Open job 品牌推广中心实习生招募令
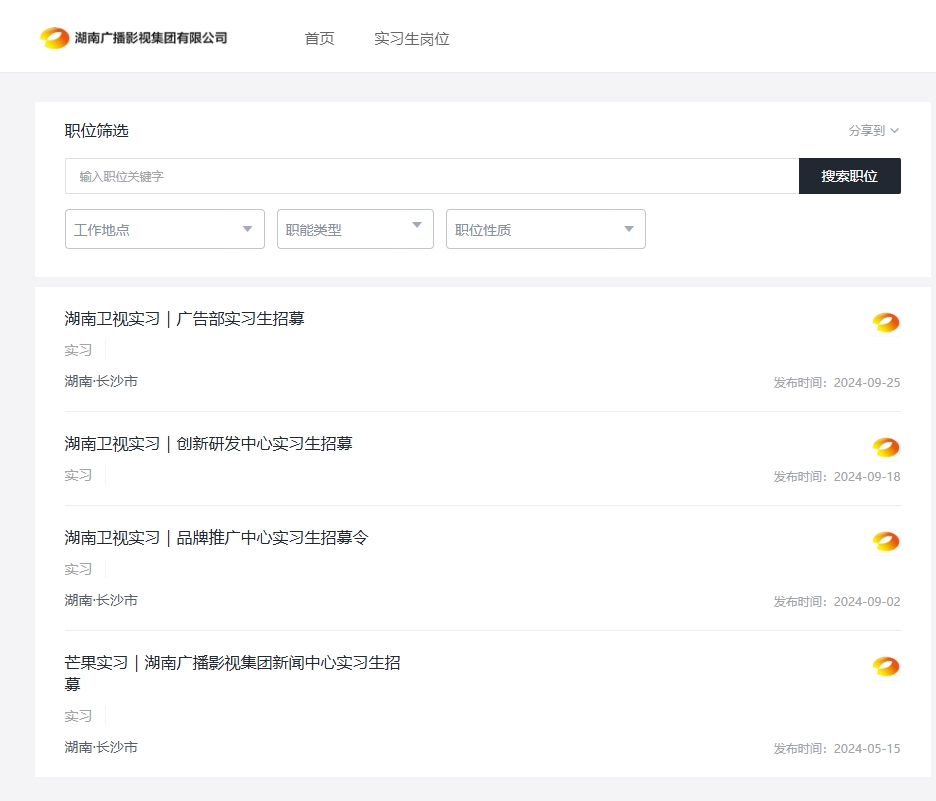This screenshot has width=936, height=801. coord(217,538)
